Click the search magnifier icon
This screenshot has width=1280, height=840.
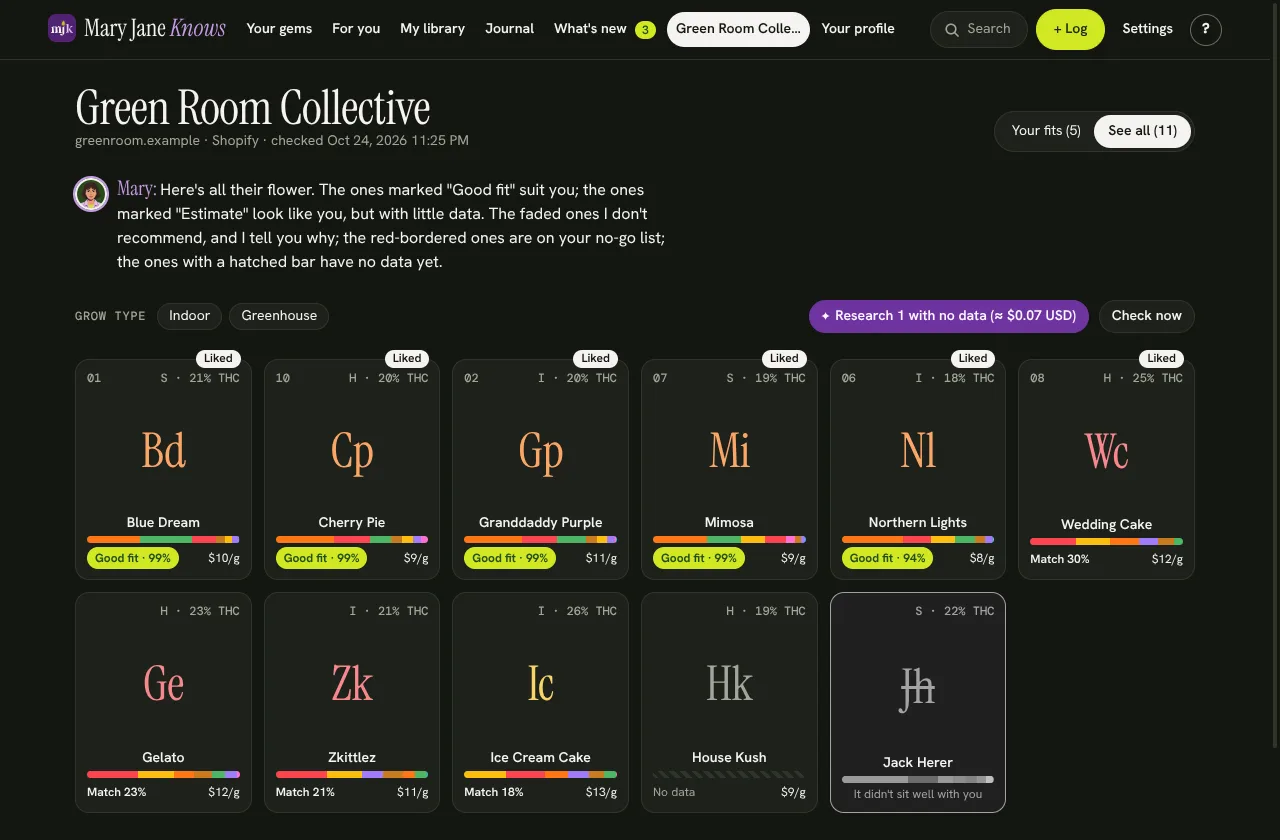[952, 30]
